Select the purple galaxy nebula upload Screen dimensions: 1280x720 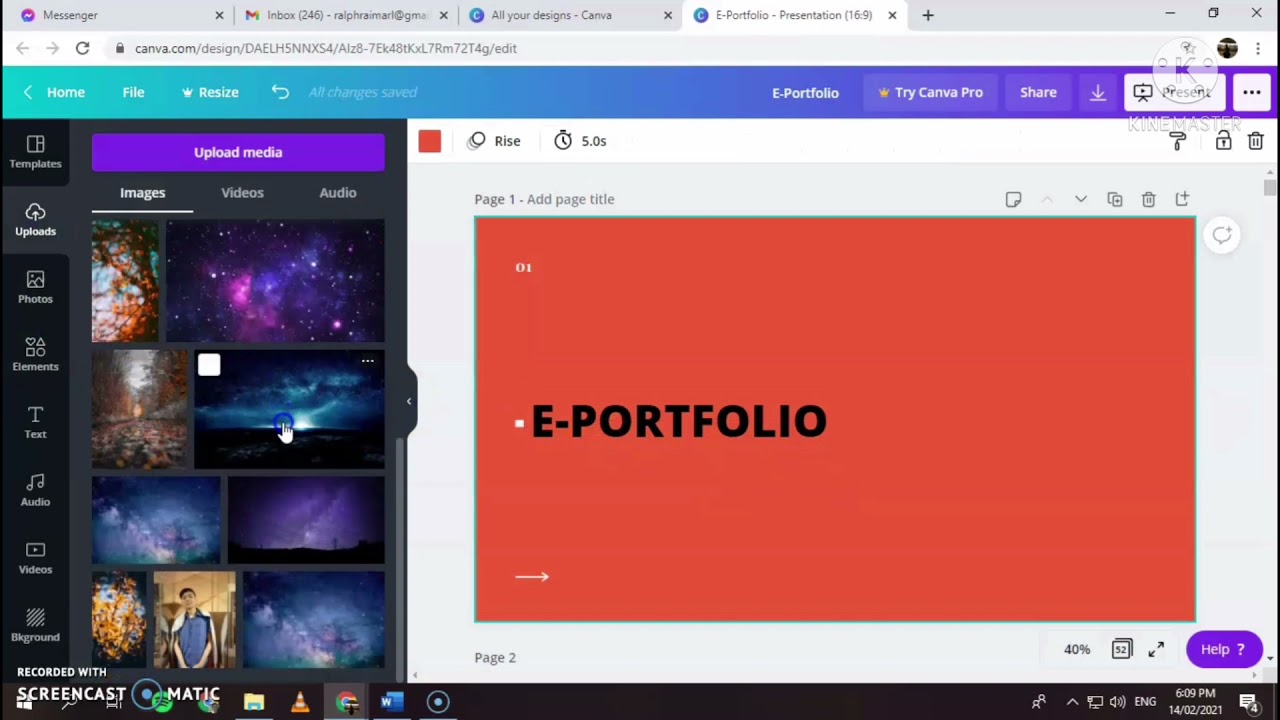pos(275,281)
